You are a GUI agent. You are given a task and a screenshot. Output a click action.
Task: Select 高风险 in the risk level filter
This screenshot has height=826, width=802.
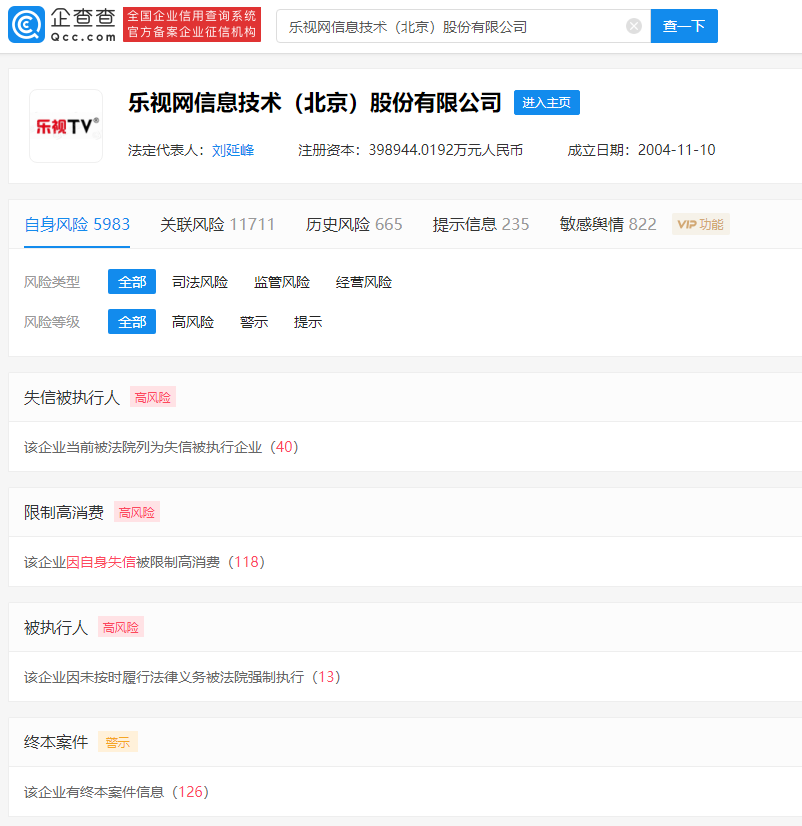192,322
